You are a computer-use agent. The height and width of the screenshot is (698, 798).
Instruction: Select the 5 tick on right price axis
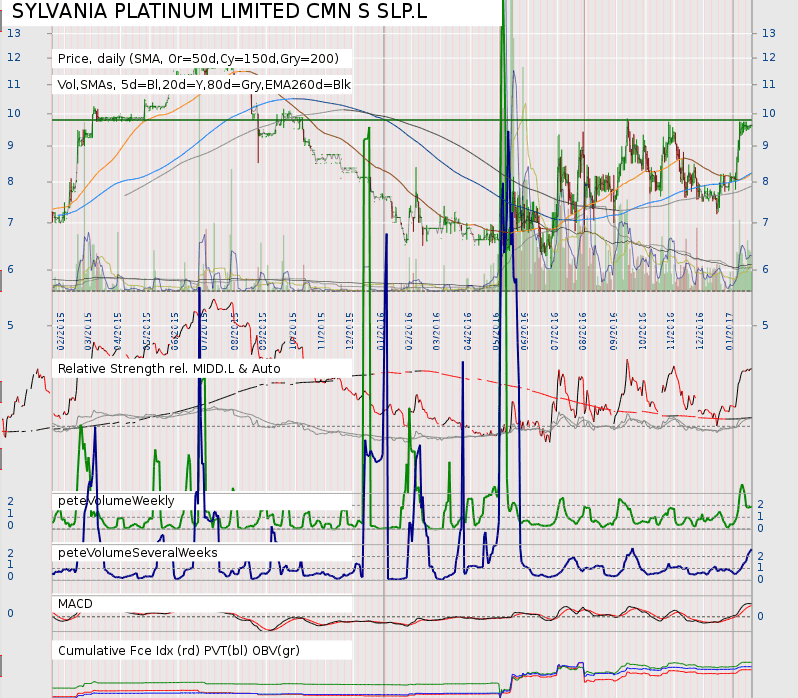765,325
